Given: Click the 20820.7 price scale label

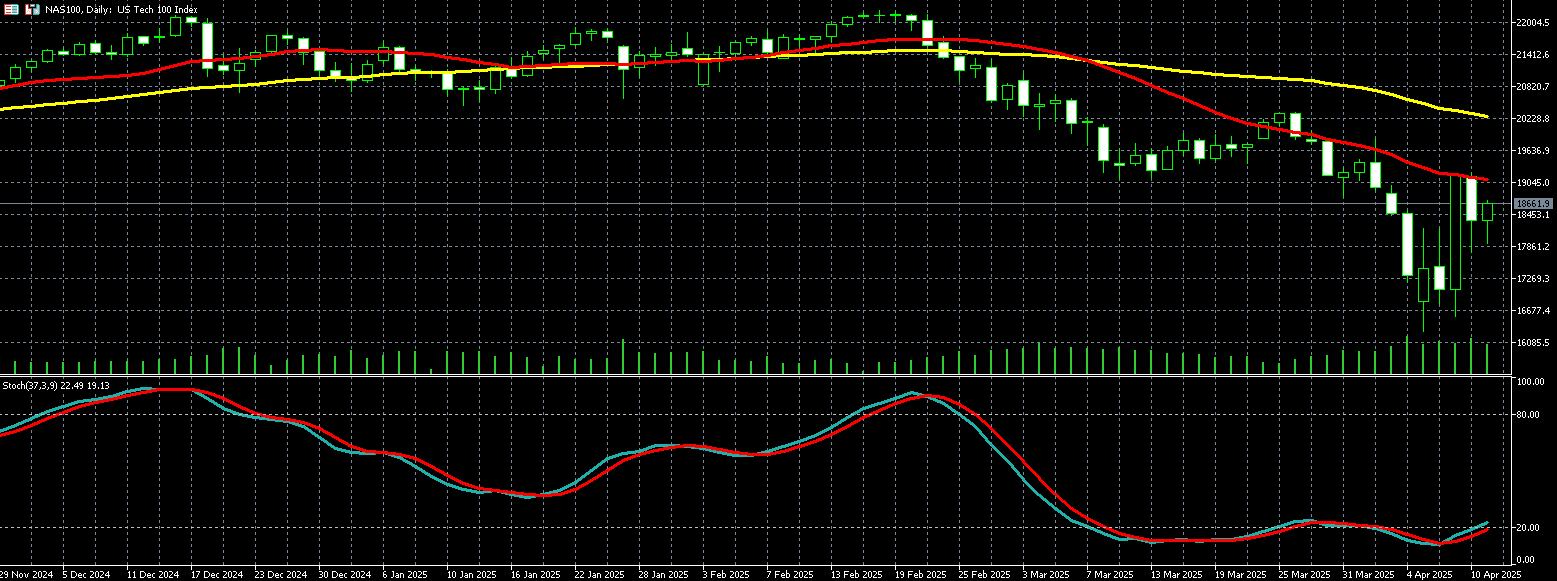Looking at the screenshot, I should 1532,87.
